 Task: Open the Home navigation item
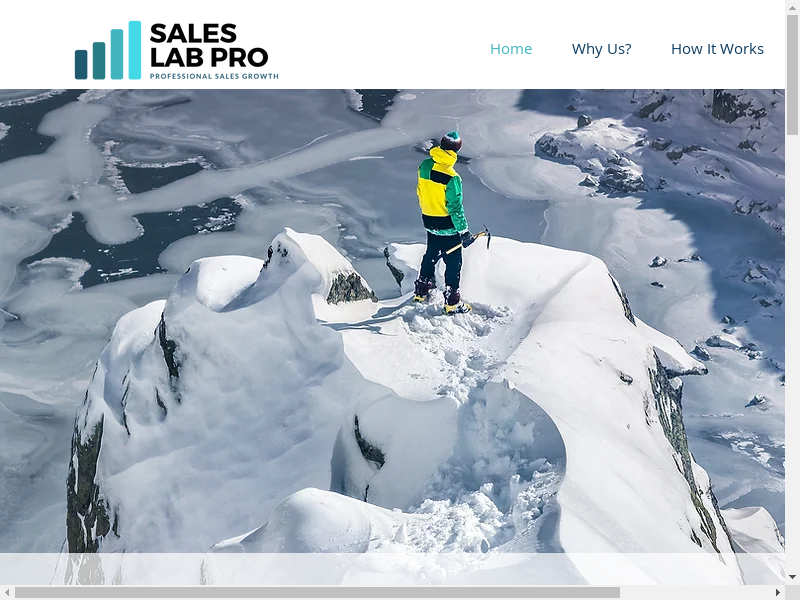[511, 48]
